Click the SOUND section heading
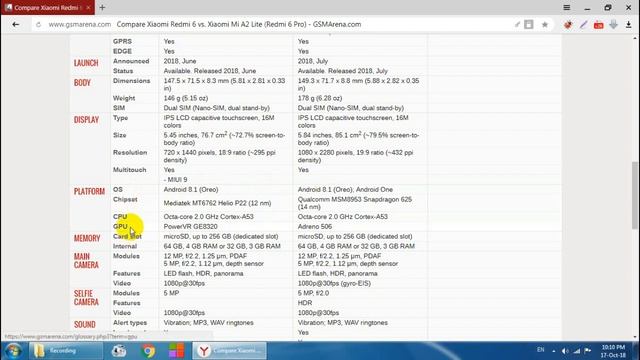The height and width of the screenshot is (360, 640). pyautogui.click(x=84, y=324)
